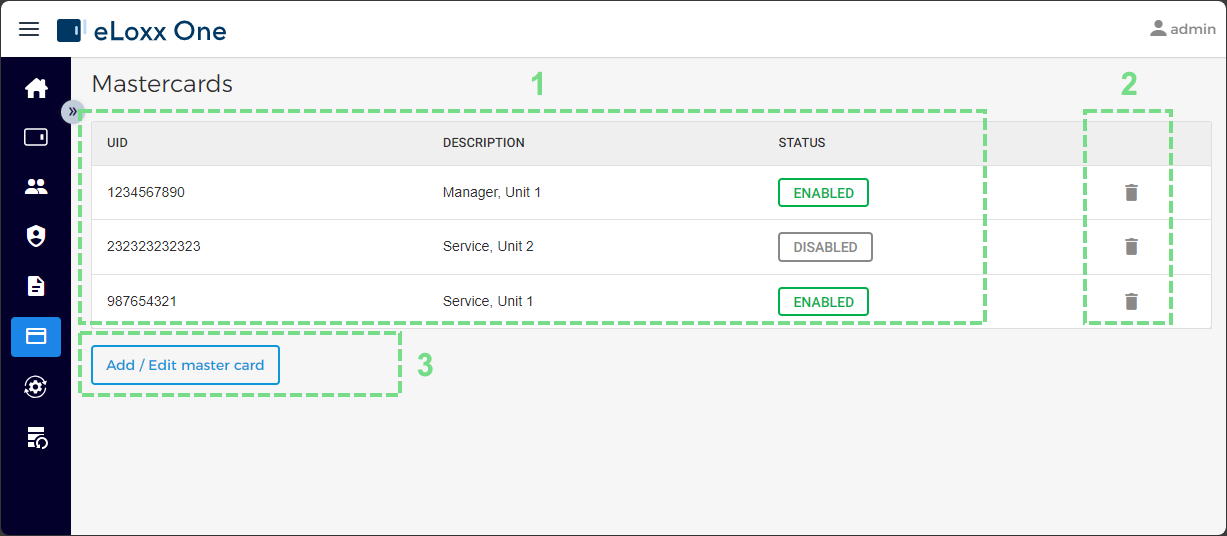Expand the sidebar with double chevron
This screenshot has height=536, width=1227.
(72, 111)
